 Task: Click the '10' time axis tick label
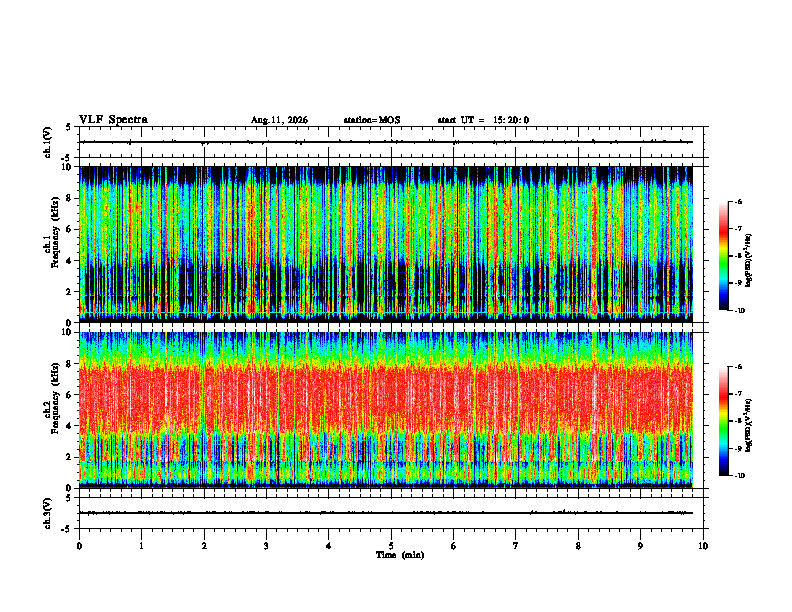point(703,546)
